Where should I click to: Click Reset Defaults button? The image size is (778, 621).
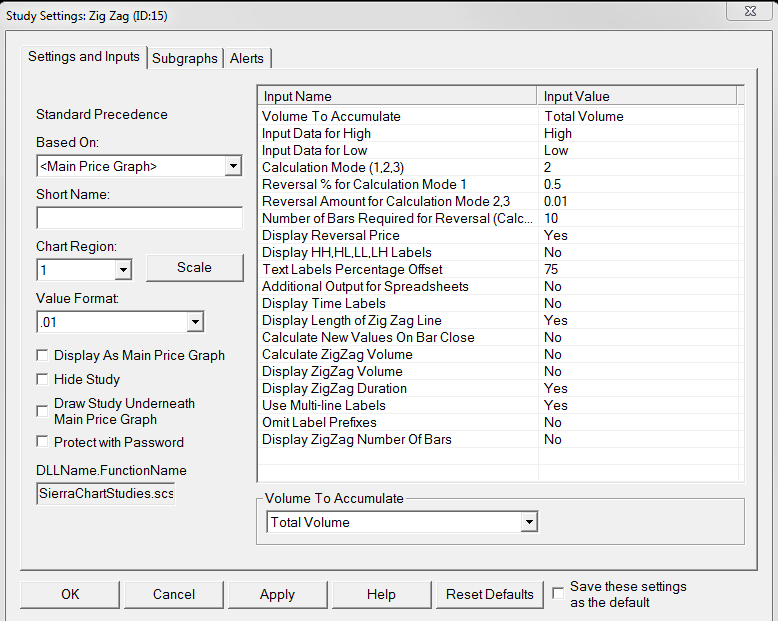click(490, 594)
